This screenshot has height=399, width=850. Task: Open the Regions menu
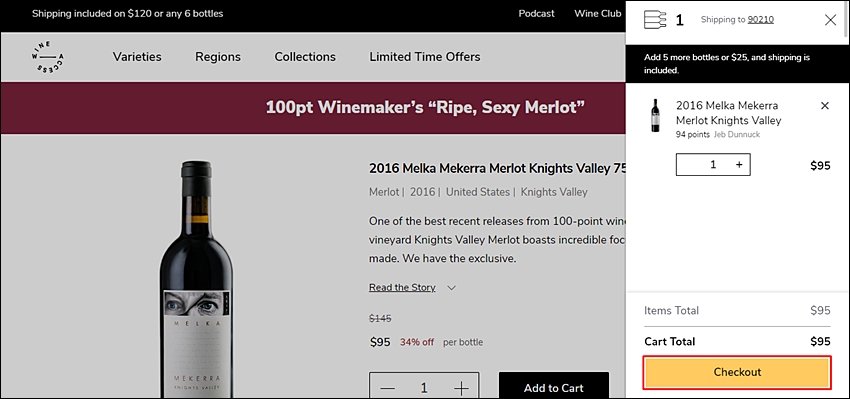tap(218, 56)
